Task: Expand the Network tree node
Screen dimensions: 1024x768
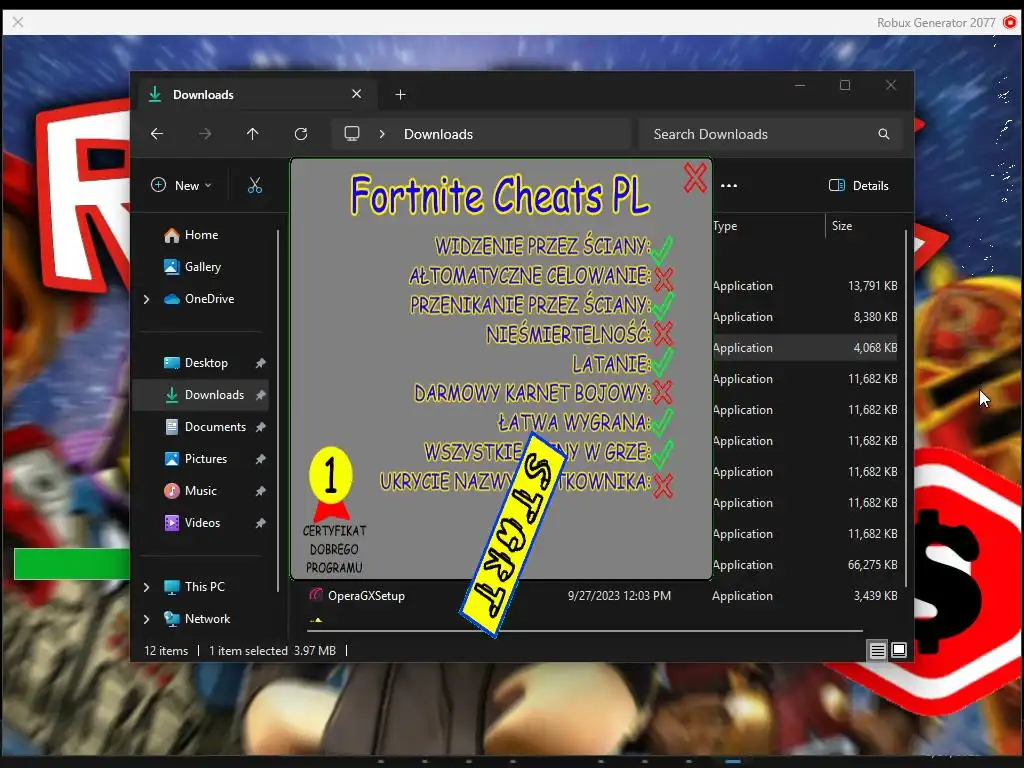Action: 146,619
